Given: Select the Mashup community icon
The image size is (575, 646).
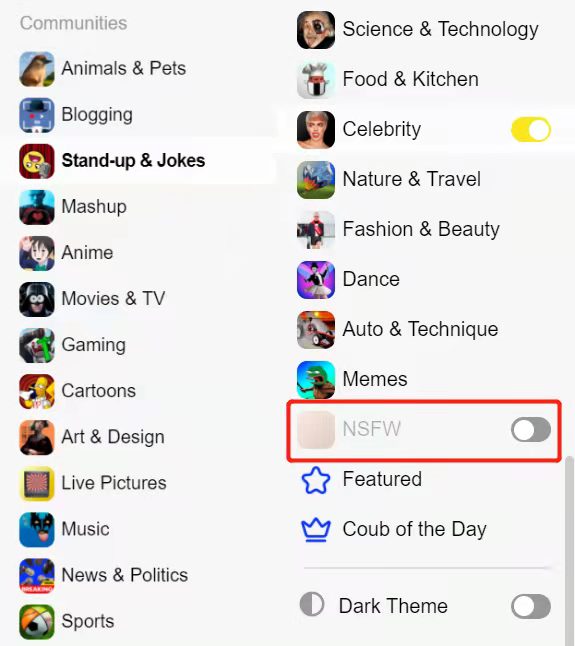Looking at the screenshot, I should (x=37, y=207).
